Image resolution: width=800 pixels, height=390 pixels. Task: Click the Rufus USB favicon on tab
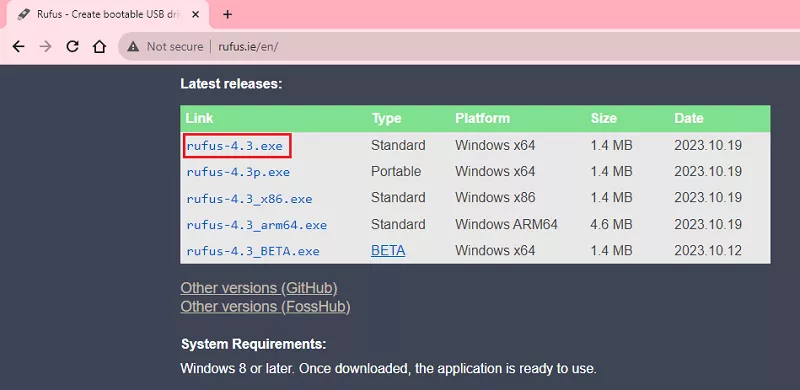tap(23, 14)
